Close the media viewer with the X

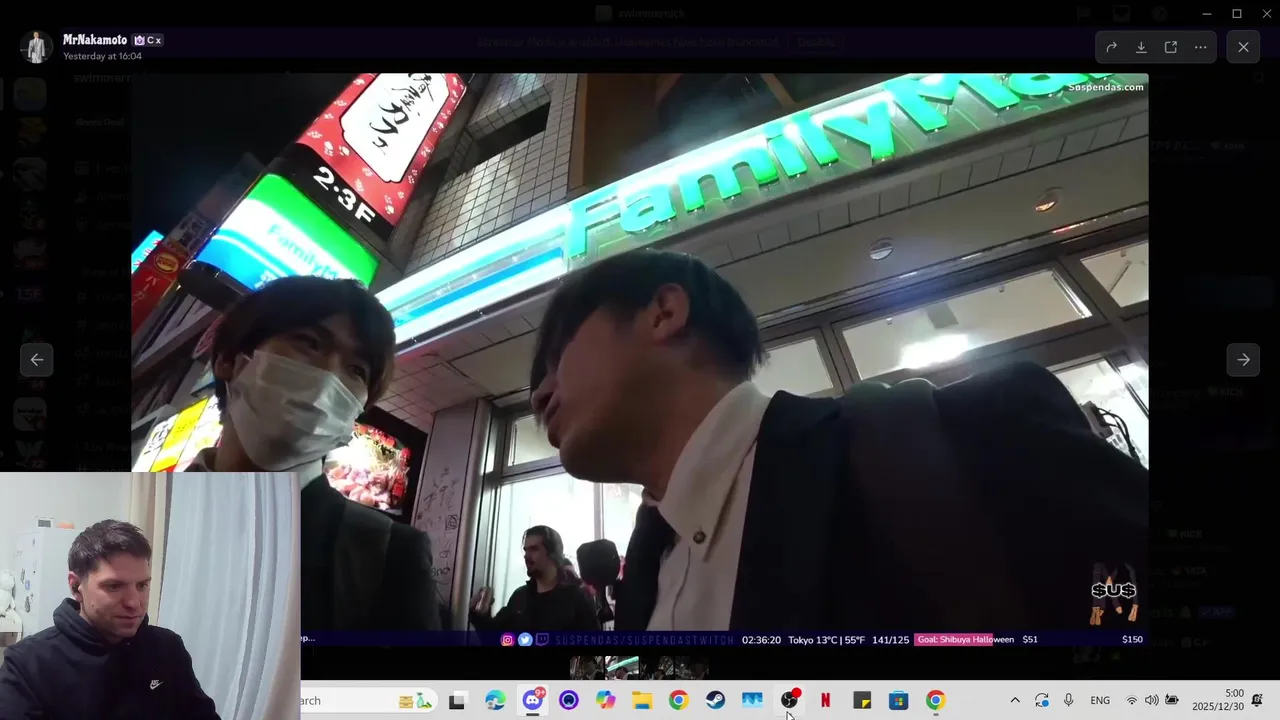pyautogui.click(x=1243, y=47)
